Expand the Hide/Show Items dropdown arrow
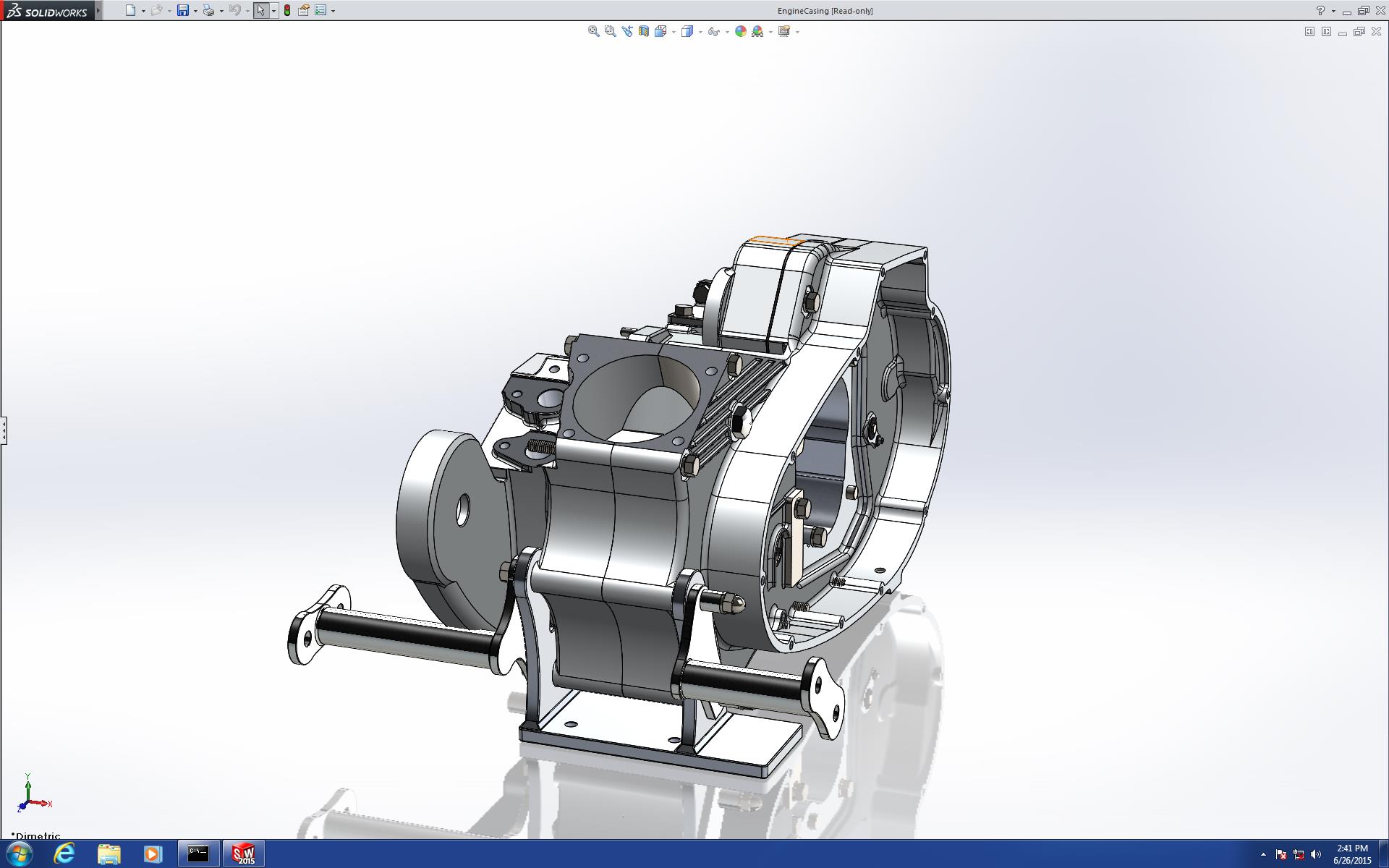Image resolution: width=1389 pixels, height=868 pixels. [x=727, y=32]
